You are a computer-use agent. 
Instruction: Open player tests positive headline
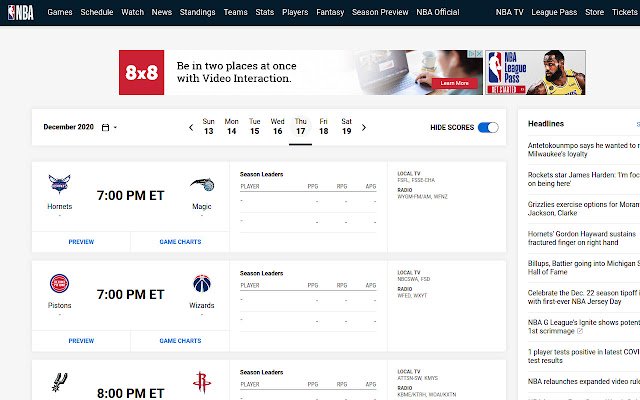click(584, 356)
